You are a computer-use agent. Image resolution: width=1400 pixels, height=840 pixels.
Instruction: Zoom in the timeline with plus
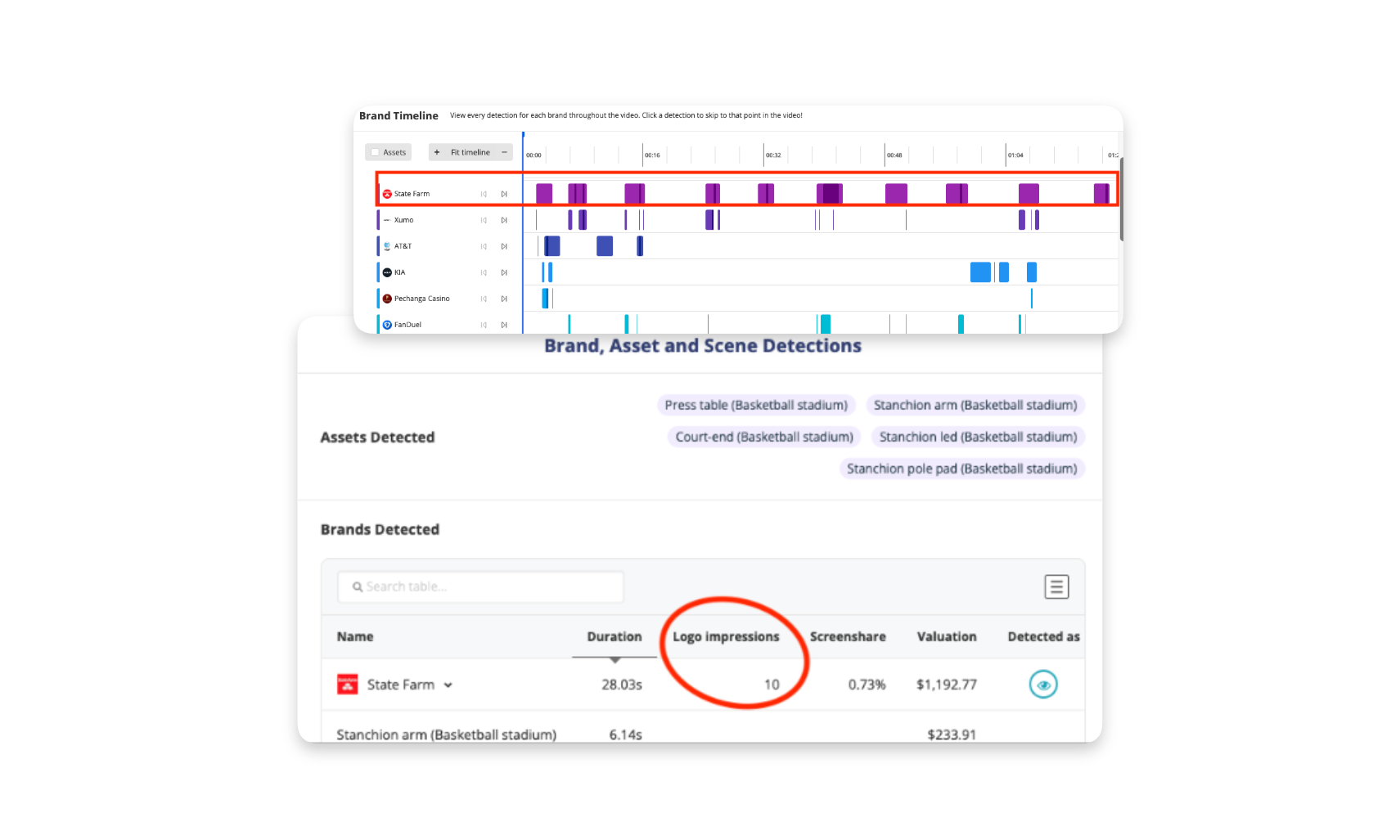point(437,152)
